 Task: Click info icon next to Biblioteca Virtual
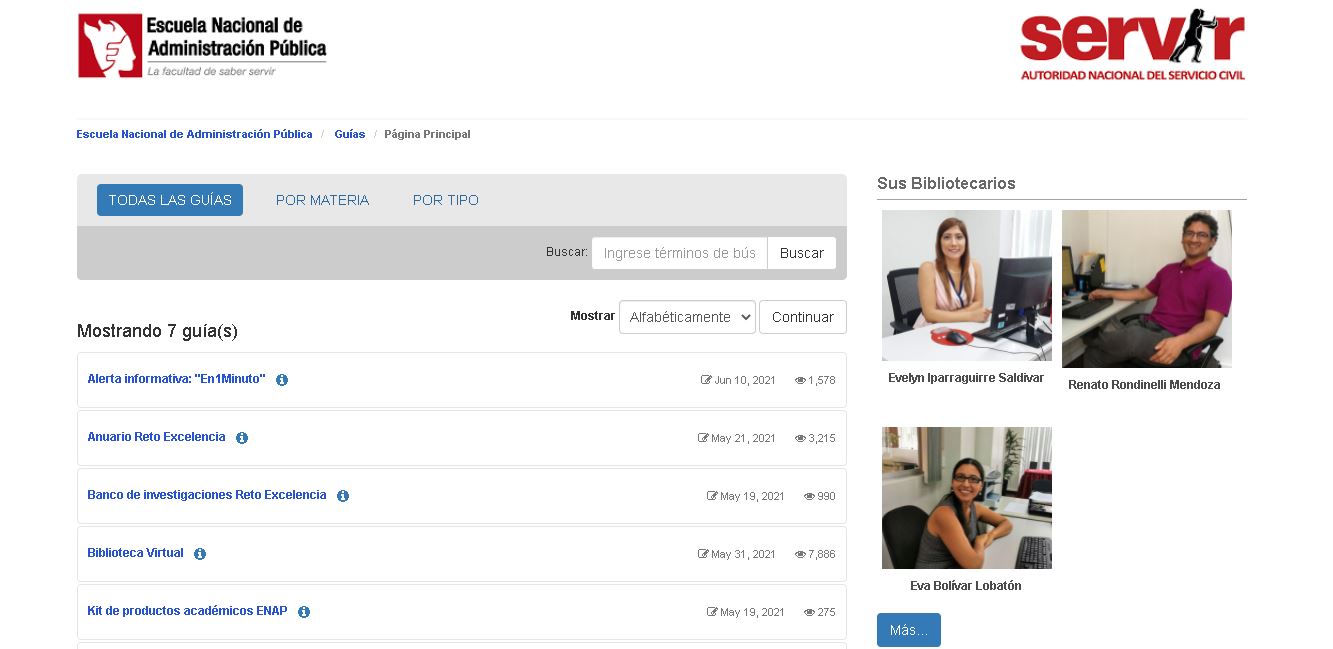200,554
